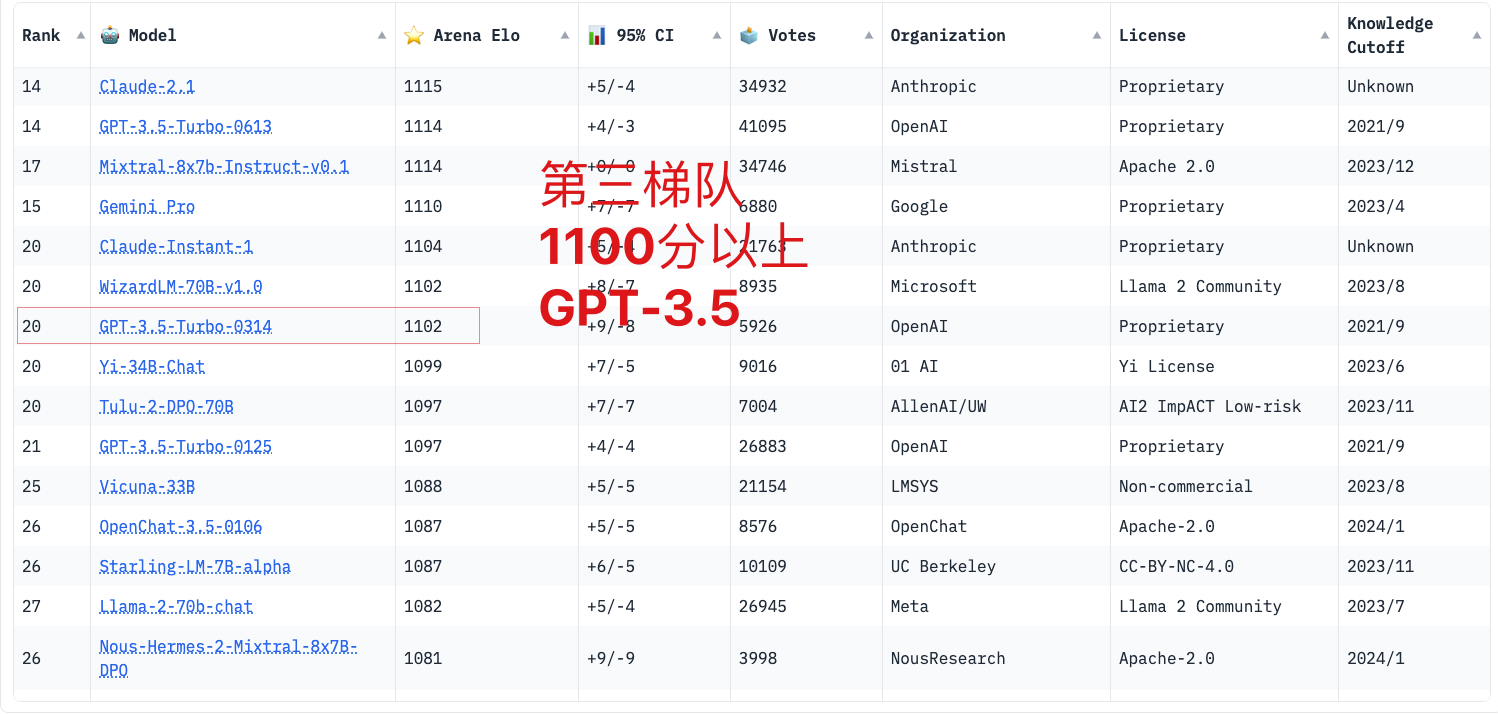Click the bar chart icon in 95% CI header
This screenshot has height=714, width=1498.
pyautogui.click(x=597, y=35)
